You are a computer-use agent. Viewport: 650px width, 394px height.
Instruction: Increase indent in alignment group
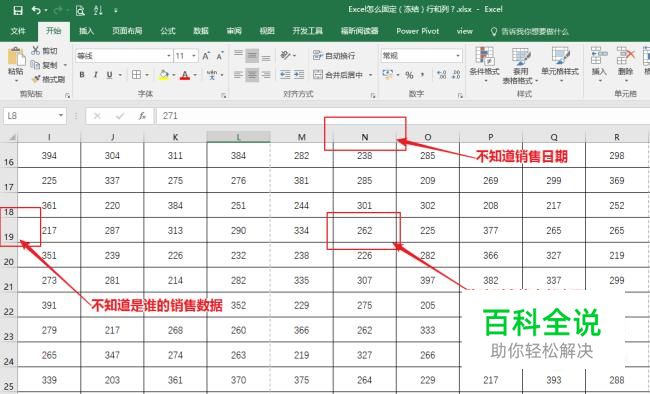(x=299, y=75)
